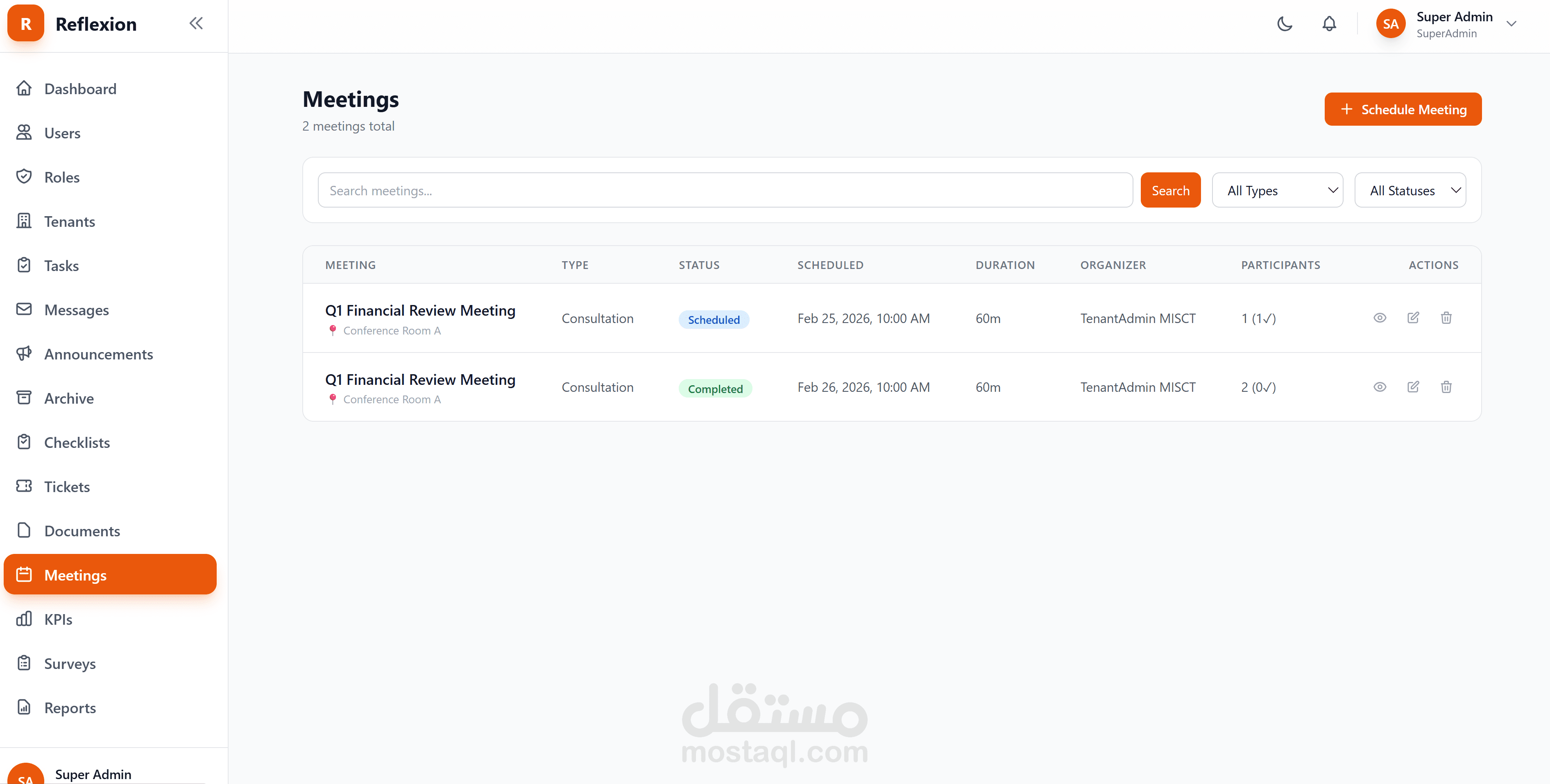Viewport: 1550px width, 784px height.
Task: Click the green Completed status badge
Action: pos(715,389)
